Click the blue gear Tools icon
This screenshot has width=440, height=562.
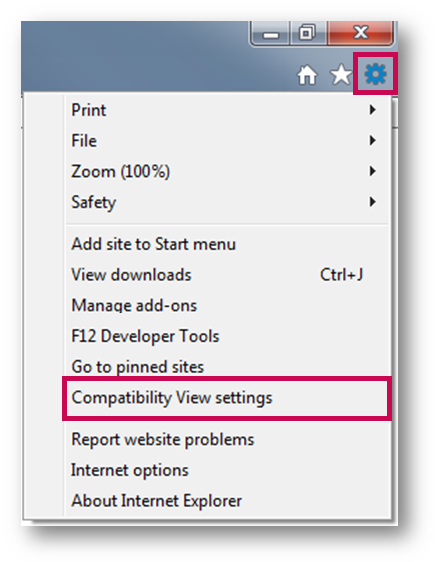pos(375,74)
